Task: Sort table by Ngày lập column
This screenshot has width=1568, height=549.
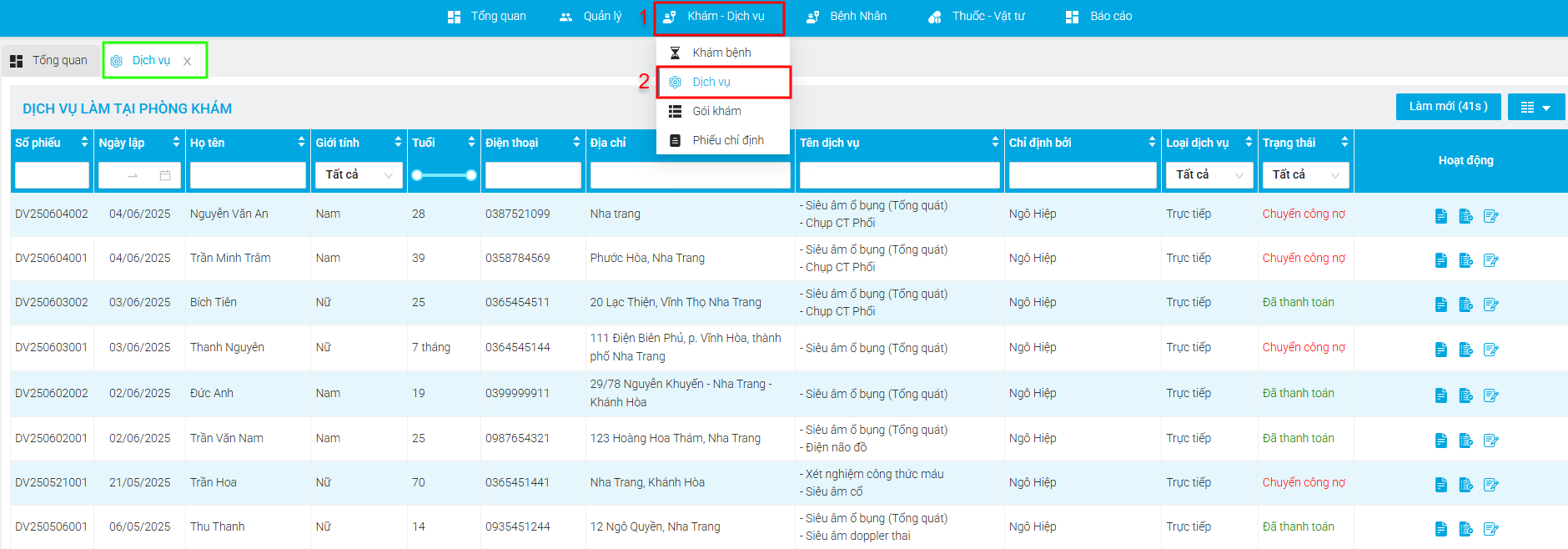Action: click(x=176, y=143)
